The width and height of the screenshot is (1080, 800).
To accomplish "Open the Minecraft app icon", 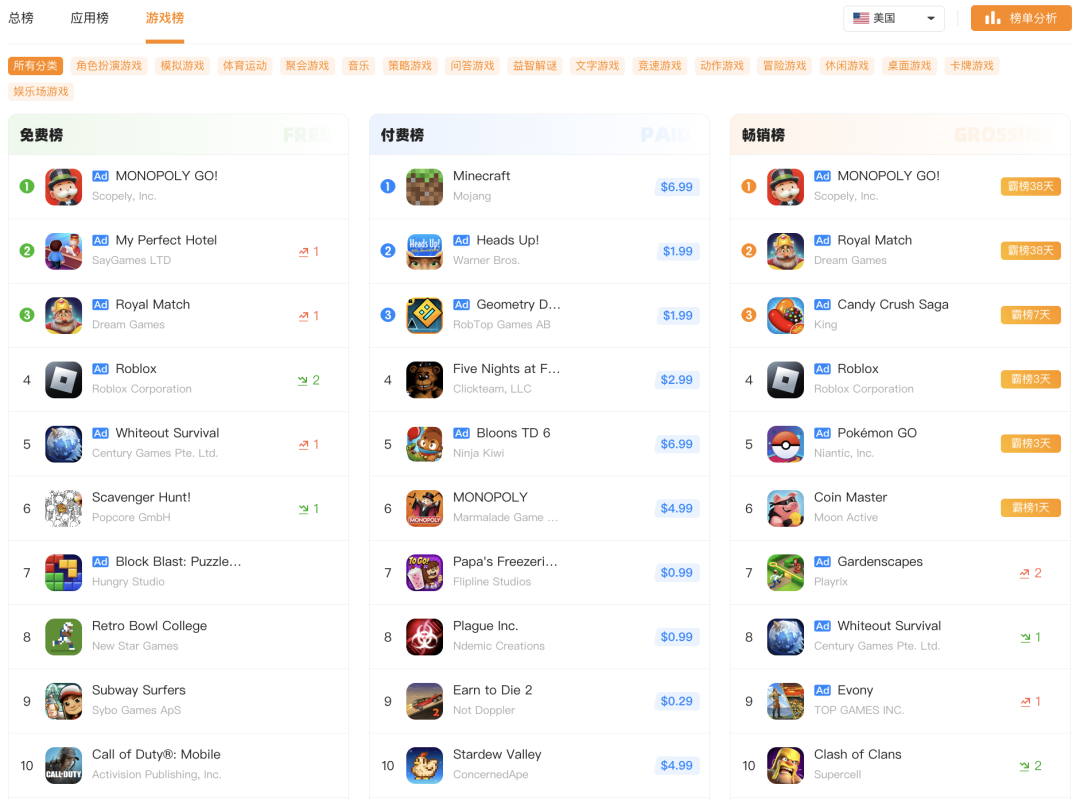I will click(424, 187).
